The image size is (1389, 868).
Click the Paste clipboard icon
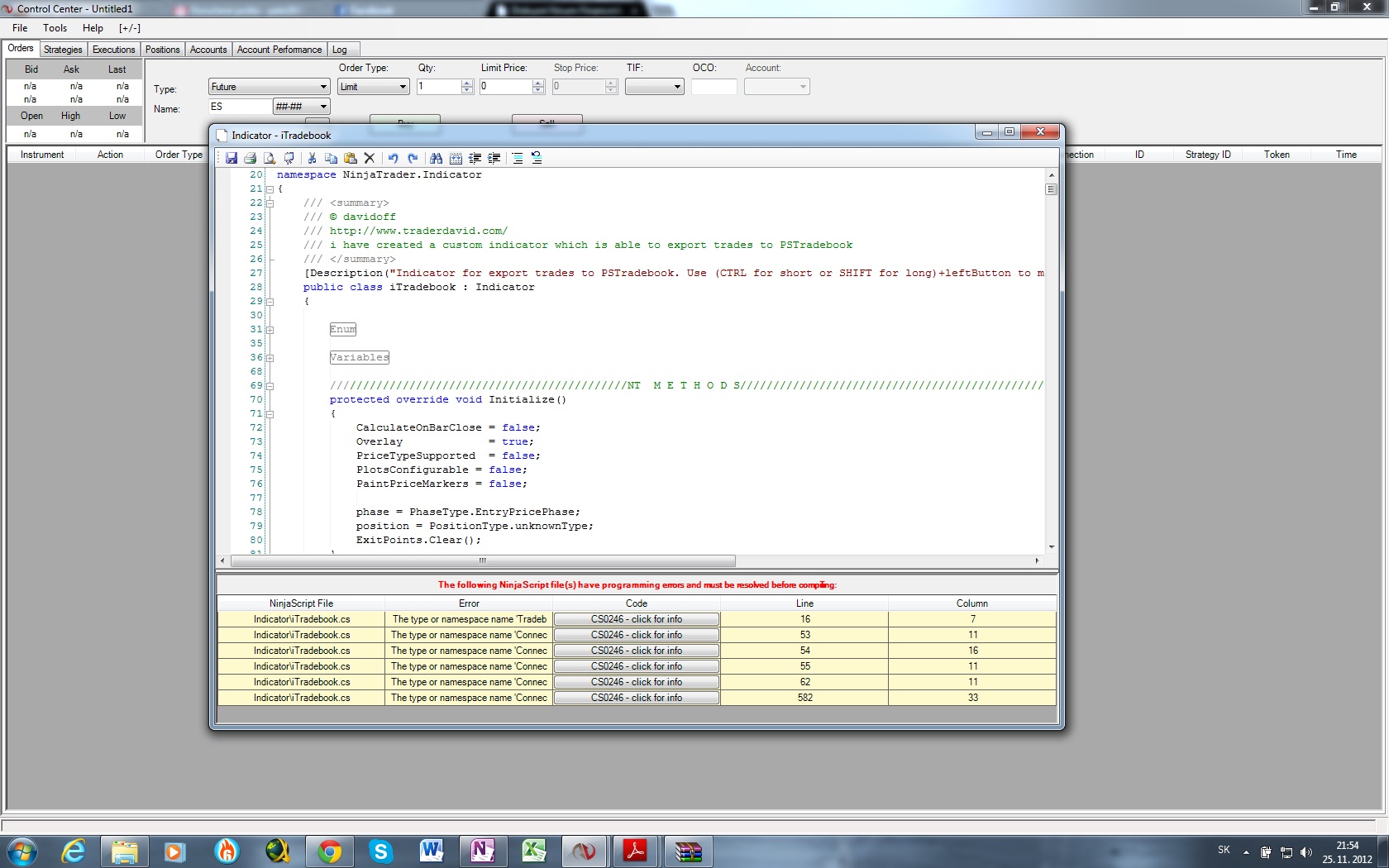pyautogui.click(x=350, y=158)
